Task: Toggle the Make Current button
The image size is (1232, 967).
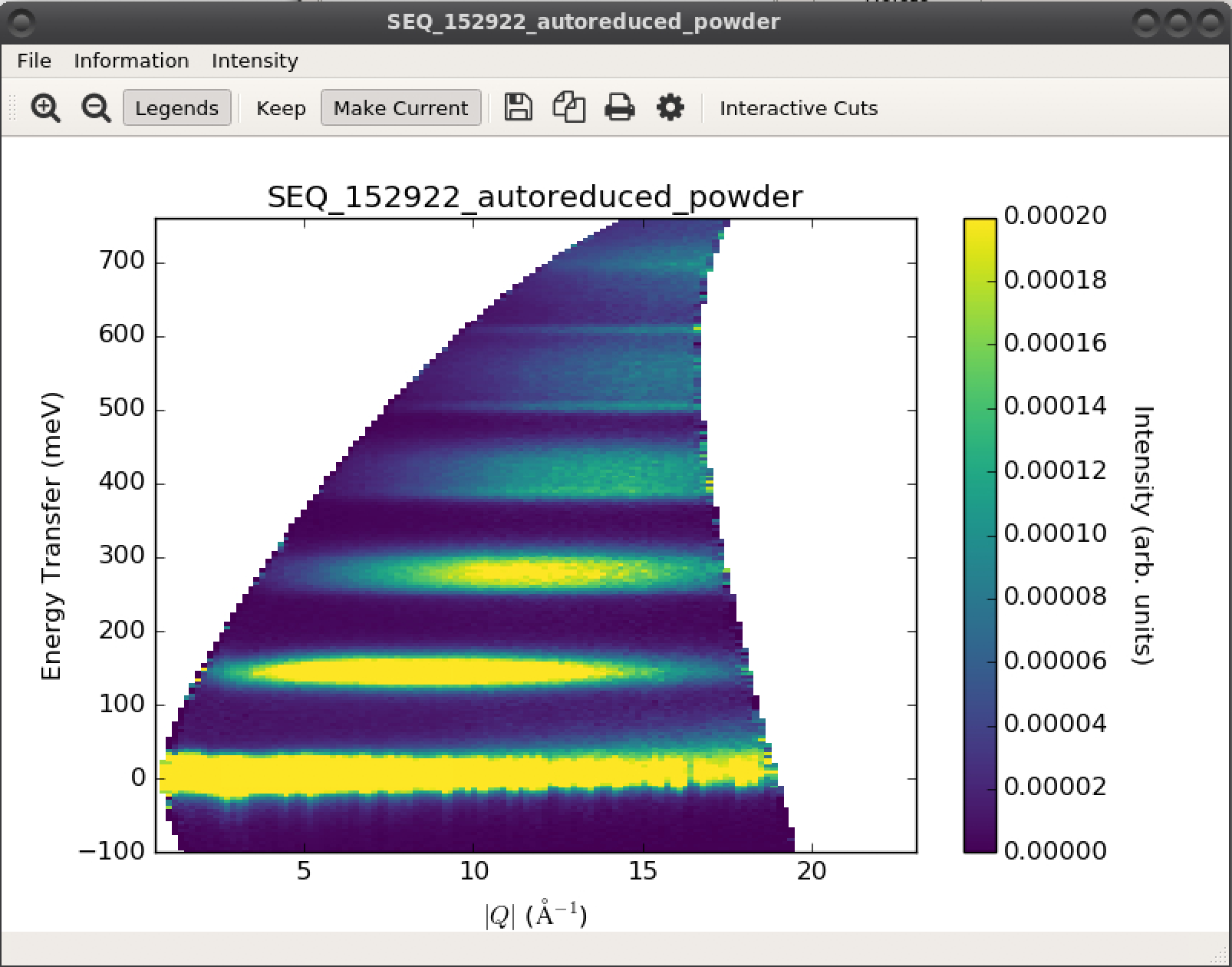Action: (x=400, y=107)
